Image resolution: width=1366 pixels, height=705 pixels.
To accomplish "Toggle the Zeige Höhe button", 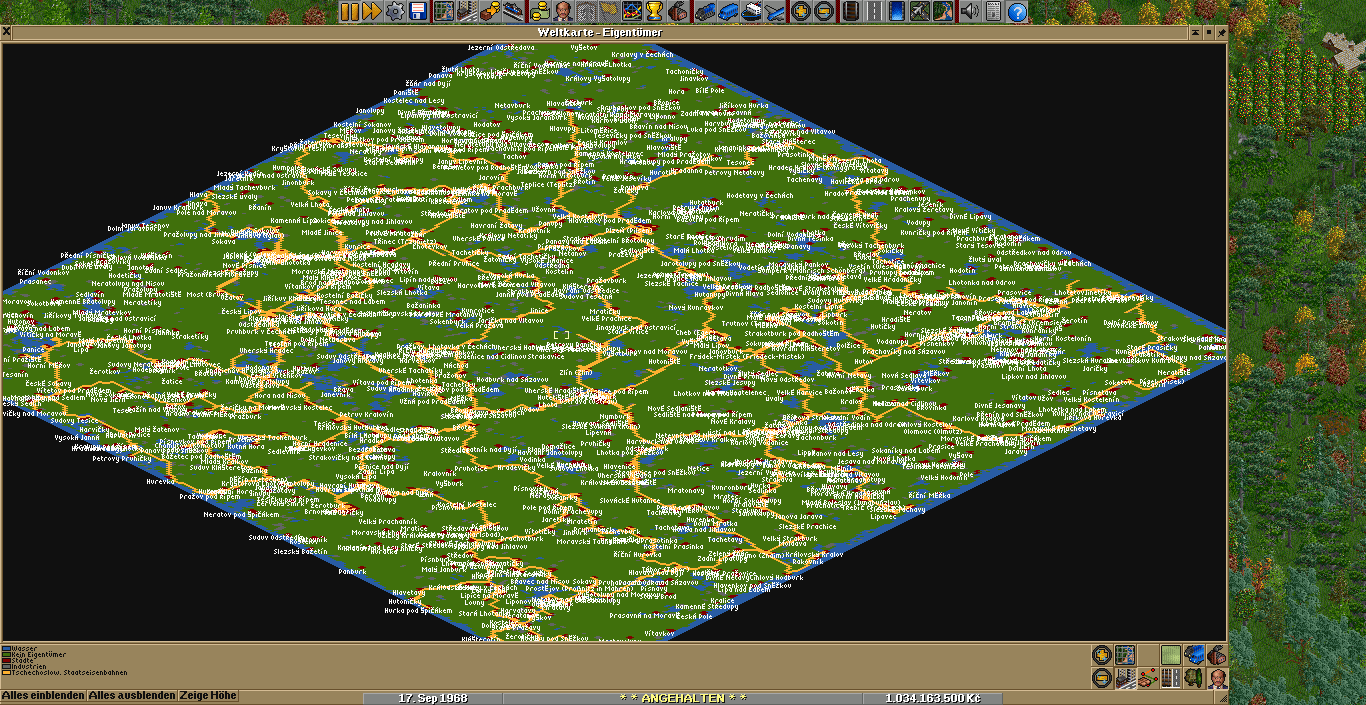I will pyautogui.click(x=209, y=696).
